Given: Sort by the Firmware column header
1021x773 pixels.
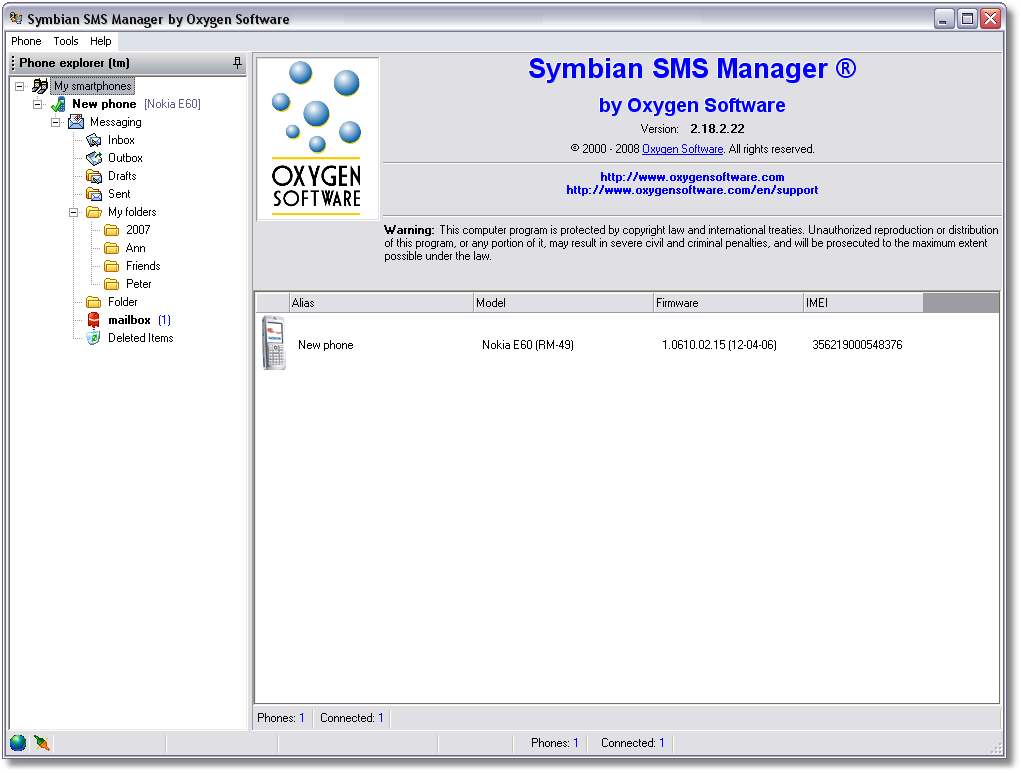Looking at the screenshot, I should pyautogui.click(x=728, y=303).
